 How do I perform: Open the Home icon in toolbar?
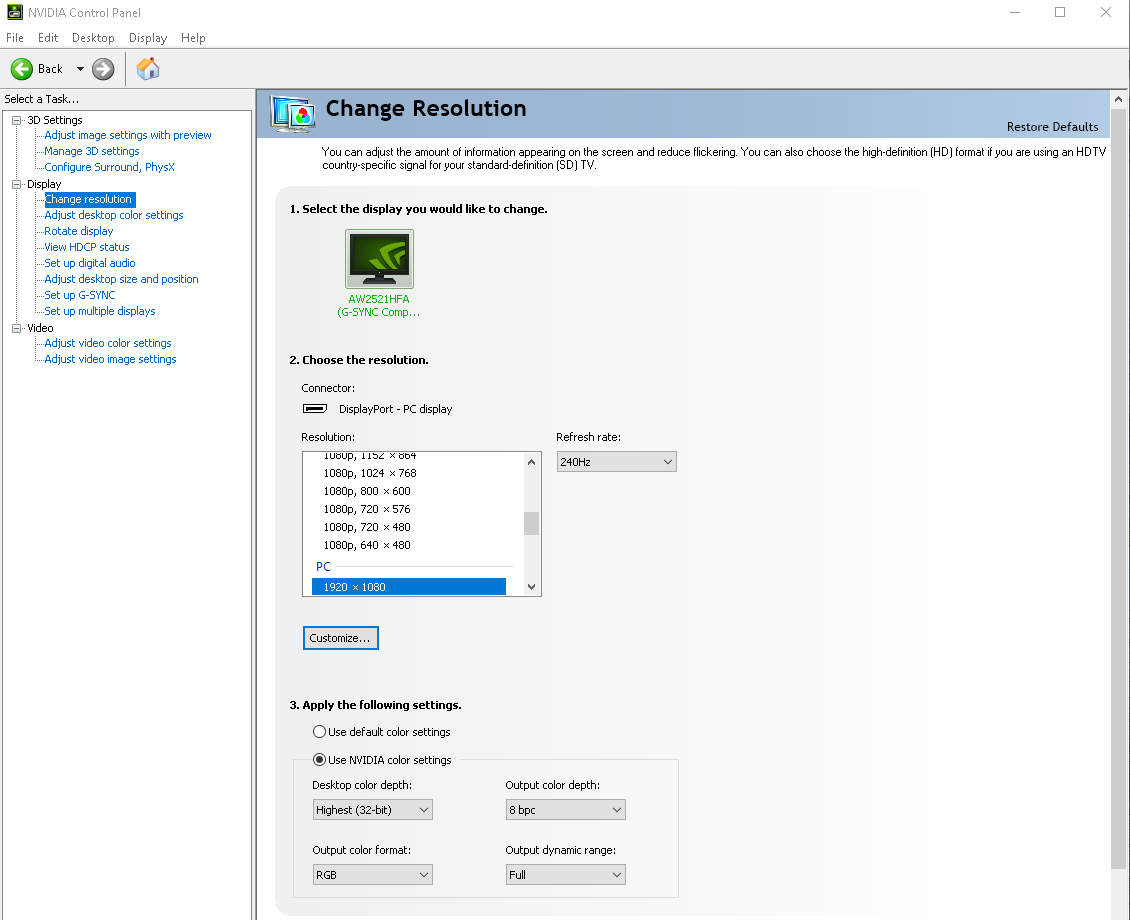pyautogui.click(x=148, y=69)
